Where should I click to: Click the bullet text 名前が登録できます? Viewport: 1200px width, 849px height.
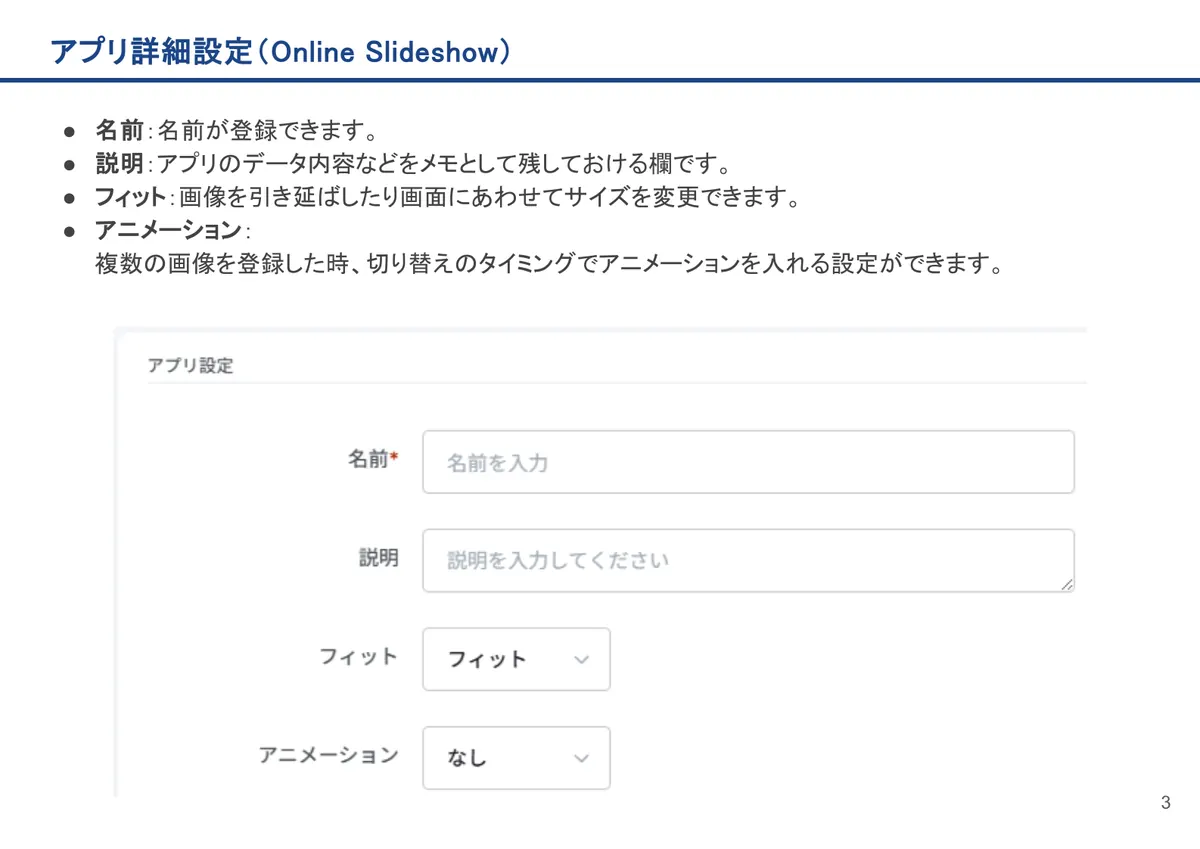tap(267, 130)
